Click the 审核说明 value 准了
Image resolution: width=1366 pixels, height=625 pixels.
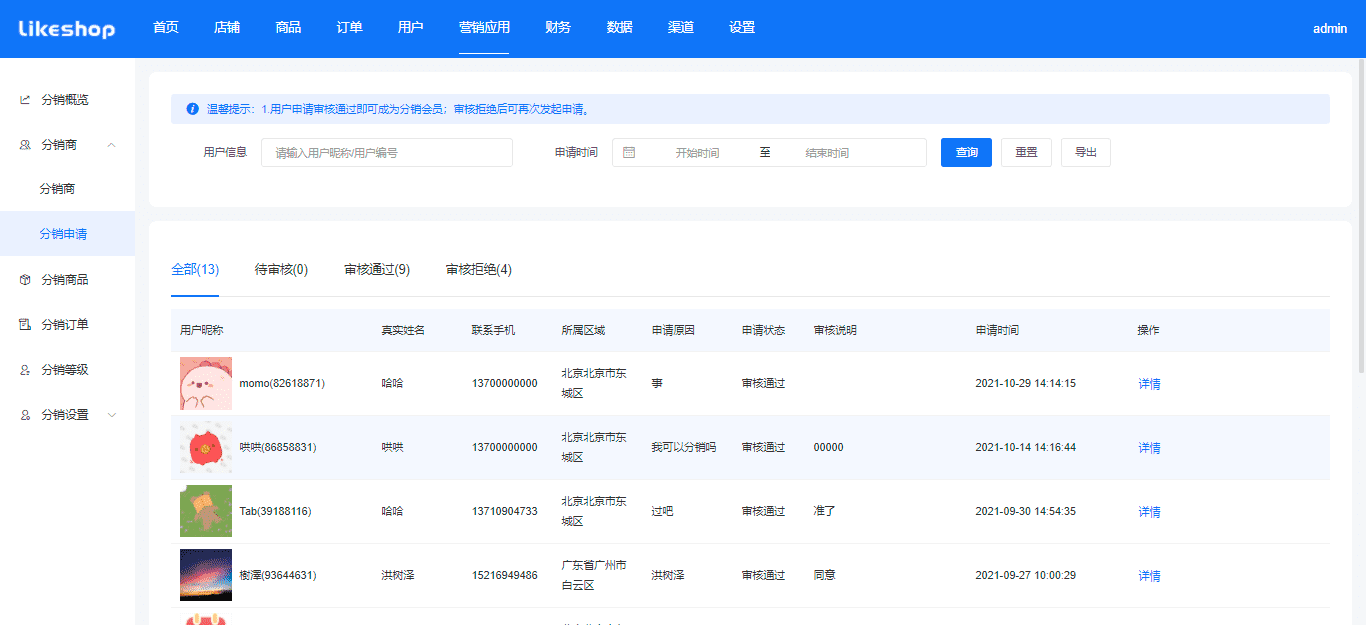click(x=825, y=511)
